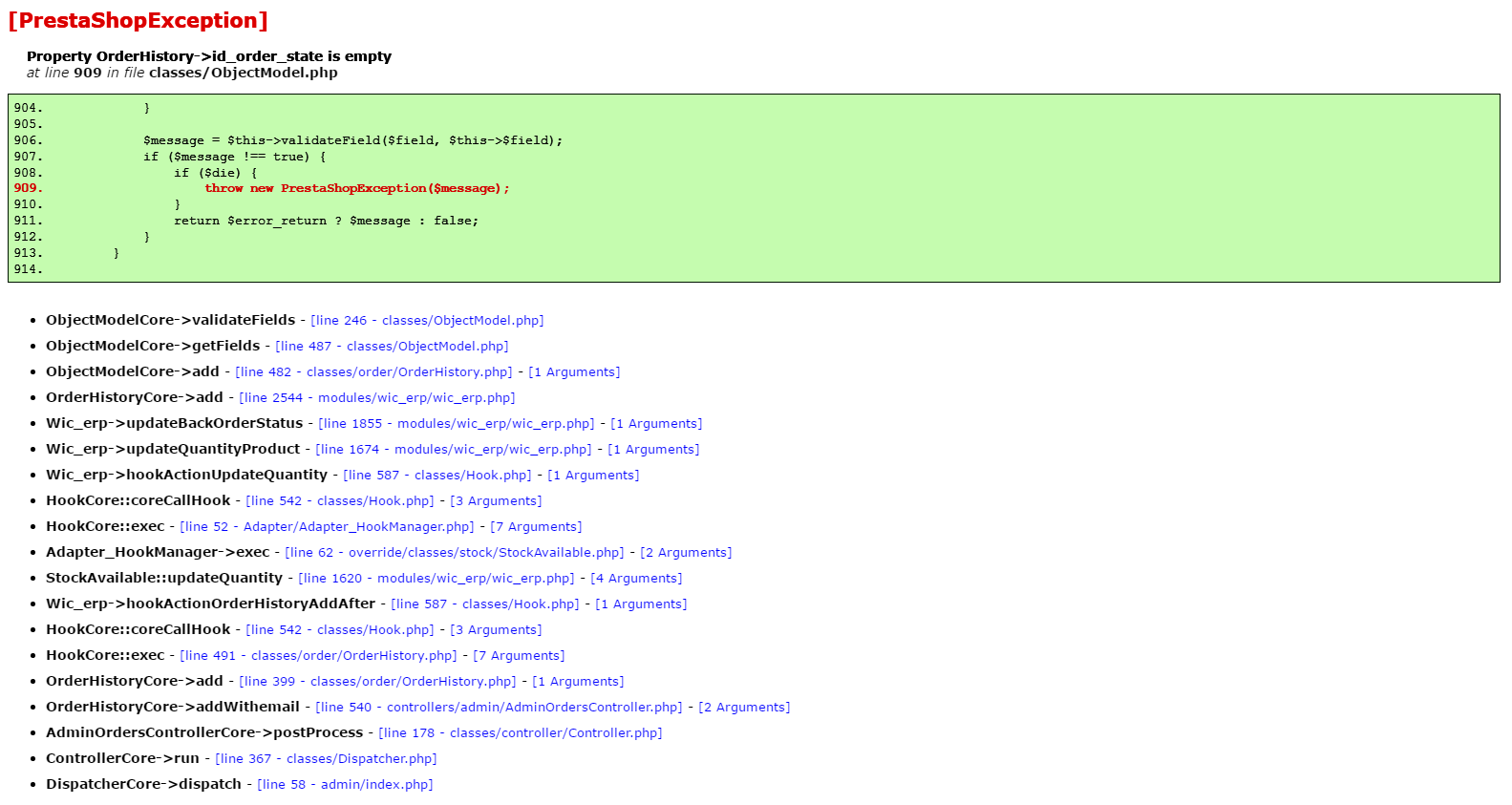Show arguments for Wic_erp->updateQuantityProduct

tap(653, 450)
